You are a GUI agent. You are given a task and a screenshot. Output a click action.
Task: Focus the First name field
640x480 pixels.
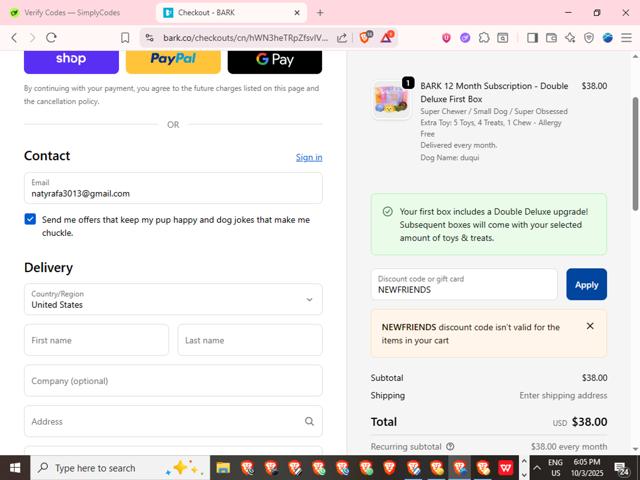(x=97, y=340)
